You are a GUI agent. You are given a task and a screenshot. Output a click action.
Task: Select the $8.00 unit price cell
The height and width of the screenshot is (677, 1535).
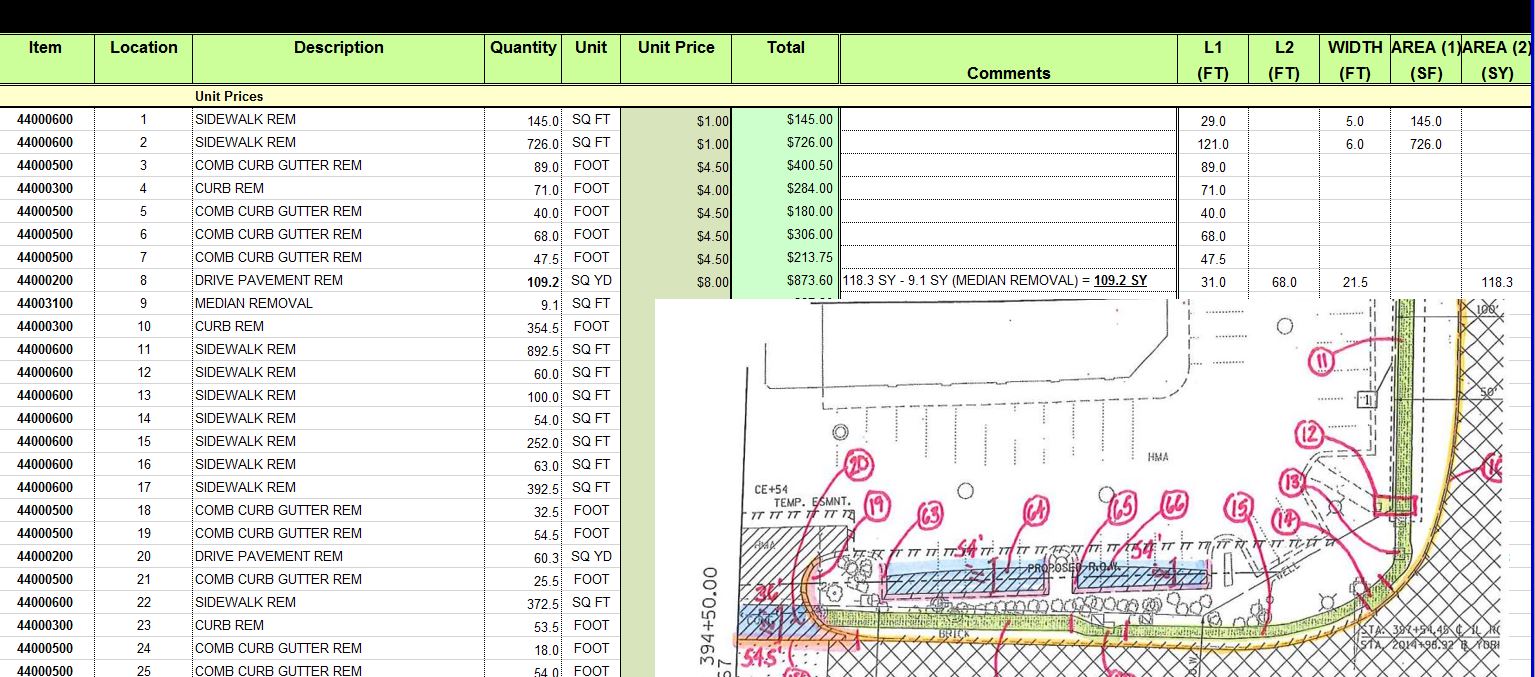pyautogui.click(x=676, y=282)
